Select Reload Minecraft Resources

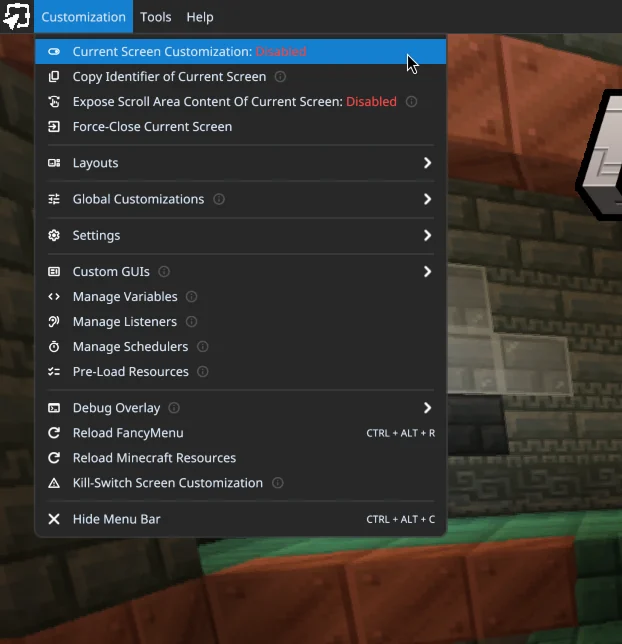coord(241,458)
